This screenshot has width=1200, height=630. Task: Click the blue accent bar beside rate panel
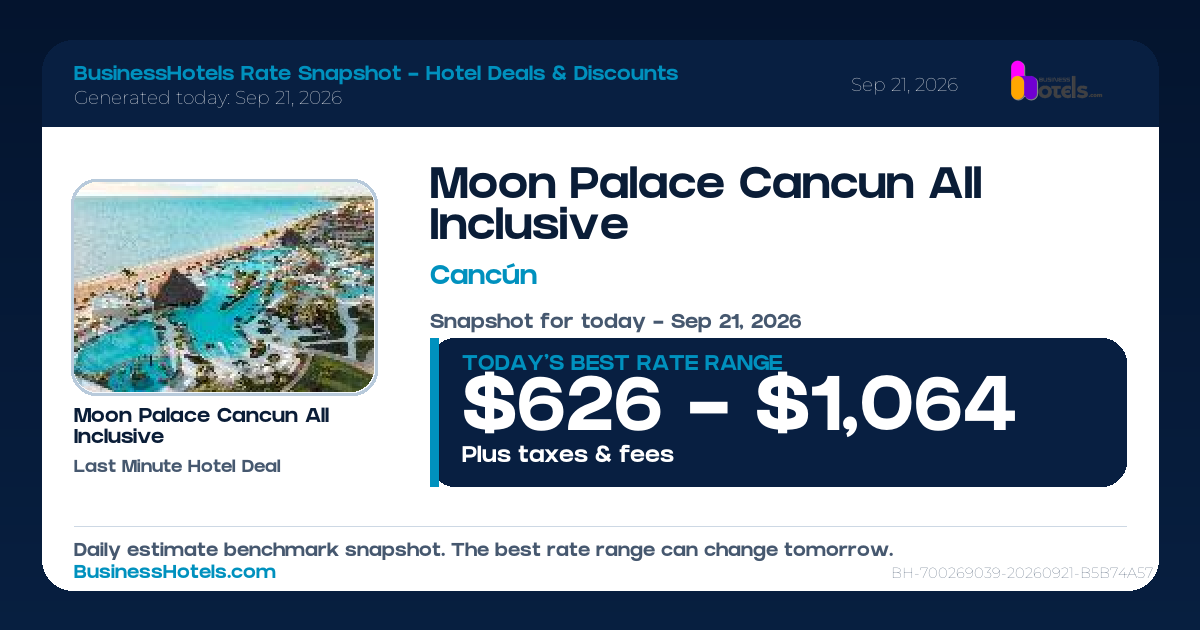[x=434, y=412]
